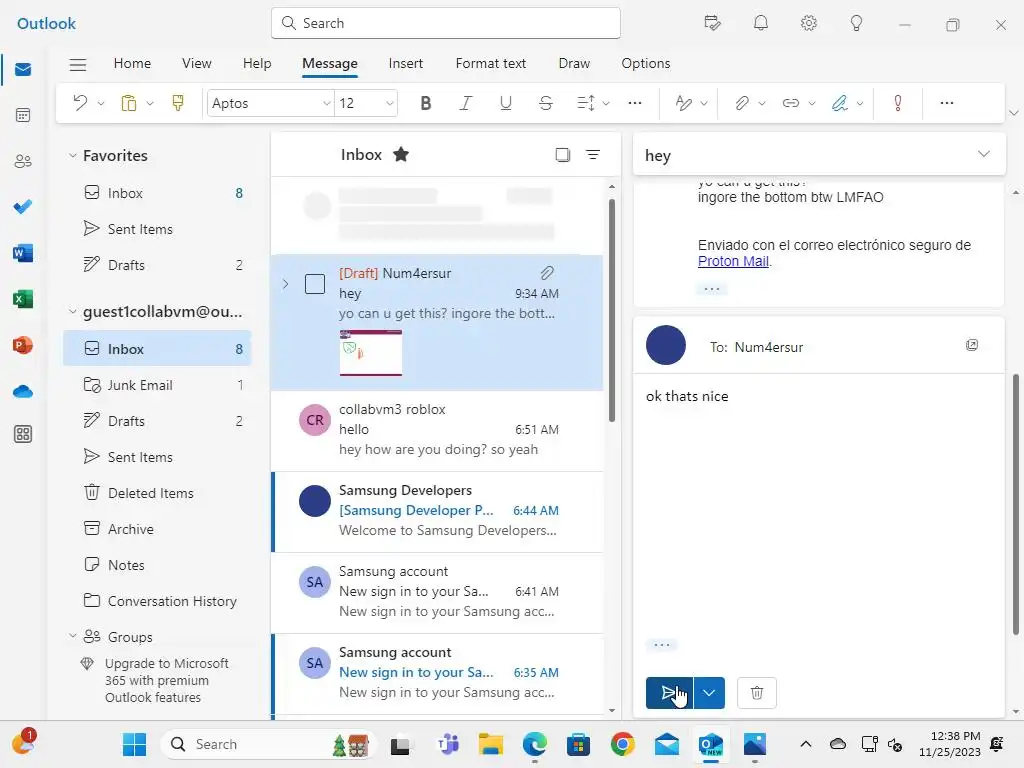Screen dimensions: 1024x768
Task: Launch PowerPoint from the sidebar
Action: [x=23, y=345]
